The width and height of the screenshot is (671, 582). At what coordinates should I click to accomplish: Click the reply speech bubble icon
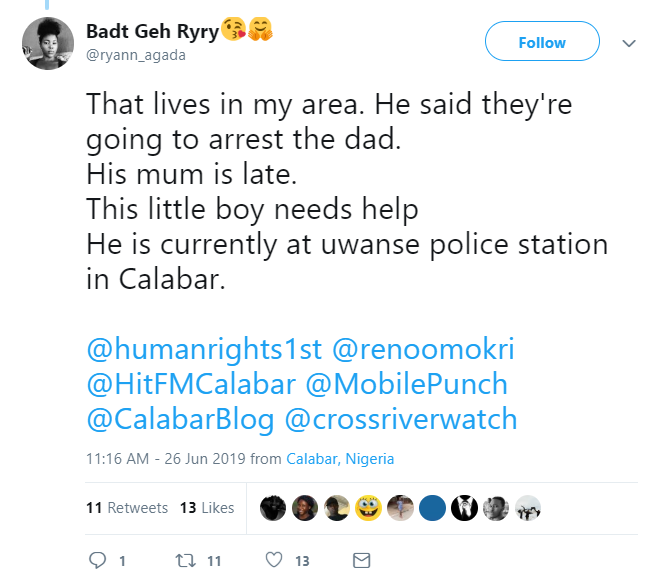click(97, 561)
